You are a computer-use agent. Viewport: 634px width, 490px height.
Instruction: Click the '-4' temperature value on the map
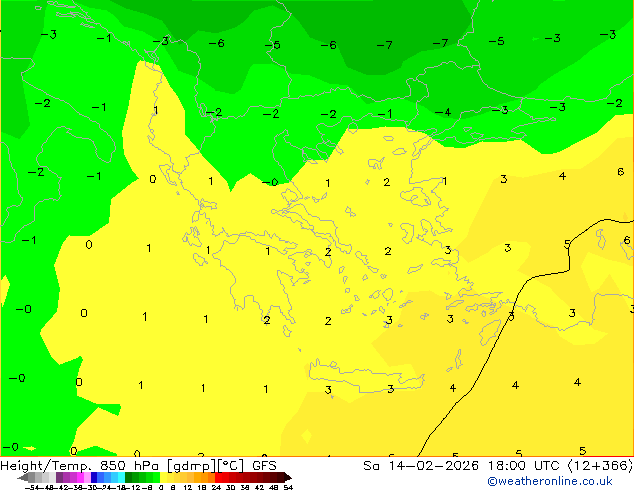point(443,112)
